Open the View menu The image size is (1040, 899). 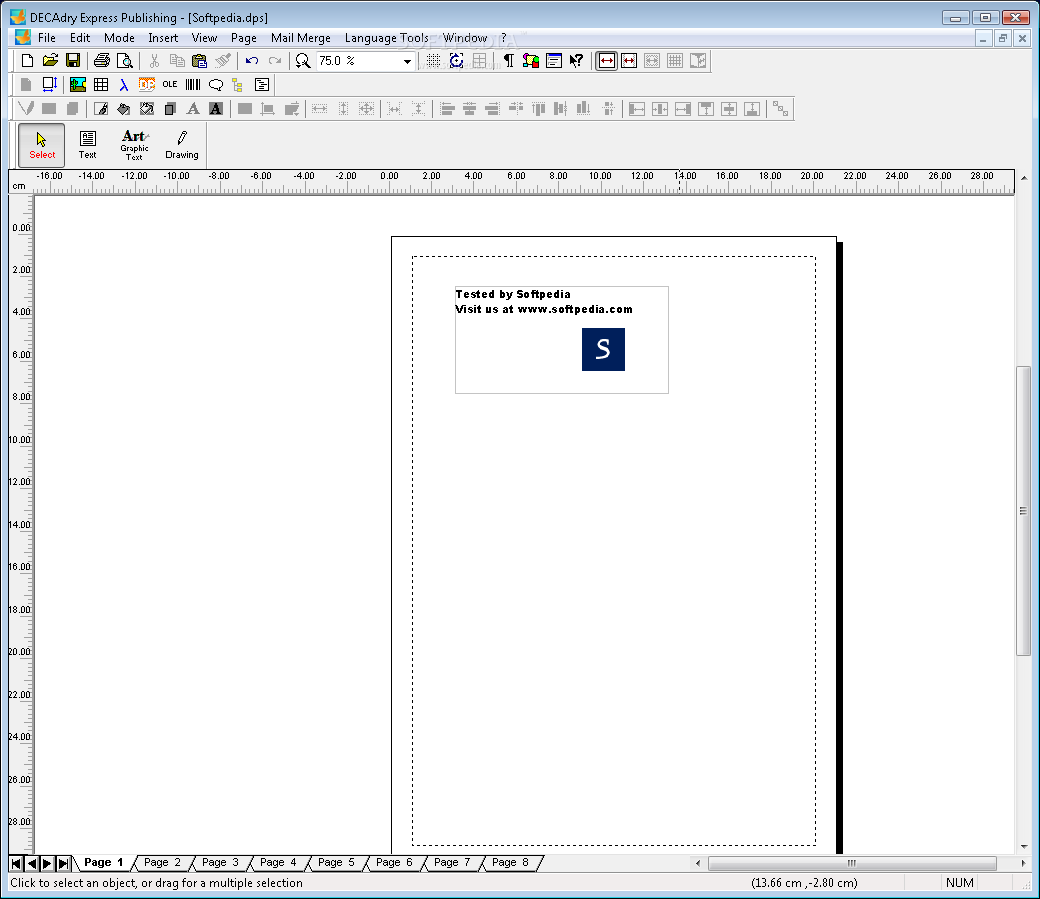(204, 38)
